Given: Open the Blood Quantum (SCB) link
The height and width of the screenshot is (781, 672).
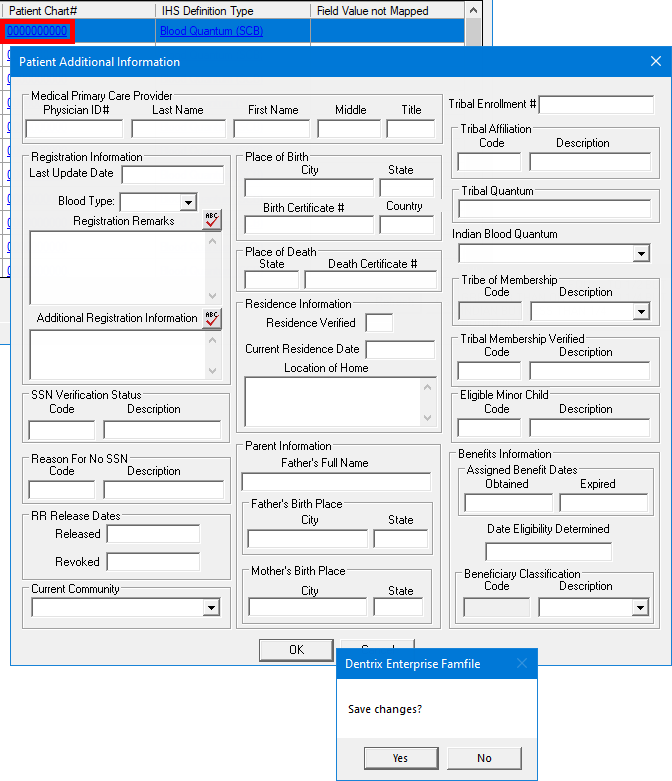Looking at the screenshot, I should click(211, 31).
